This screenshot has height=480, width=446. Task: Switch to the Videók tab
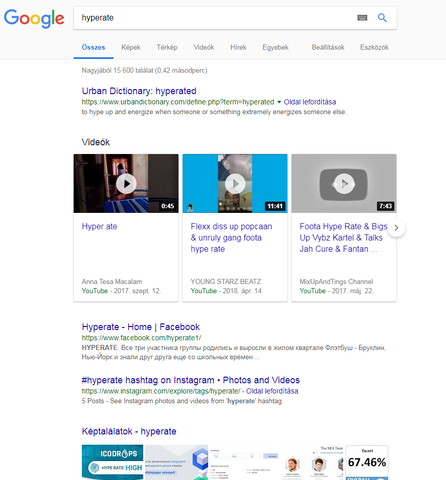point(204,47)
